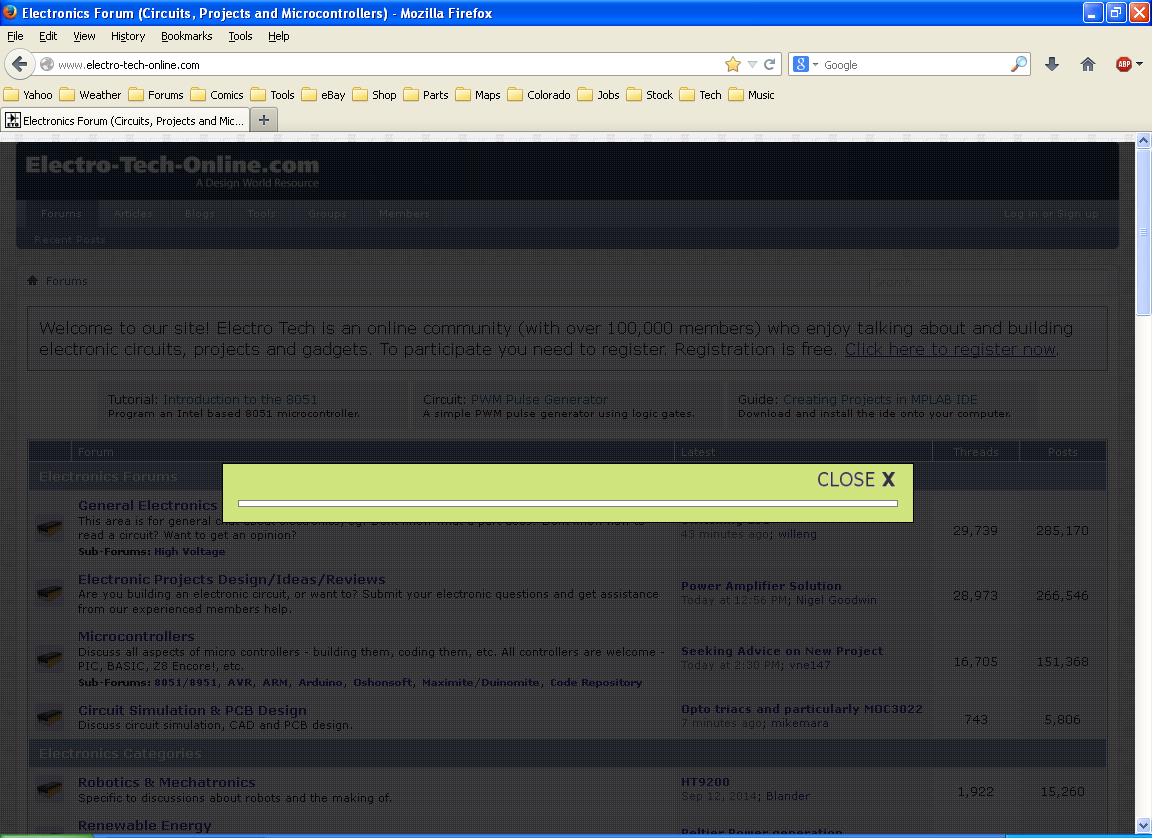This screenshot has width=1152, height=838.
Task: Click 'Click here to register now' link
Action: click(950, 350)
